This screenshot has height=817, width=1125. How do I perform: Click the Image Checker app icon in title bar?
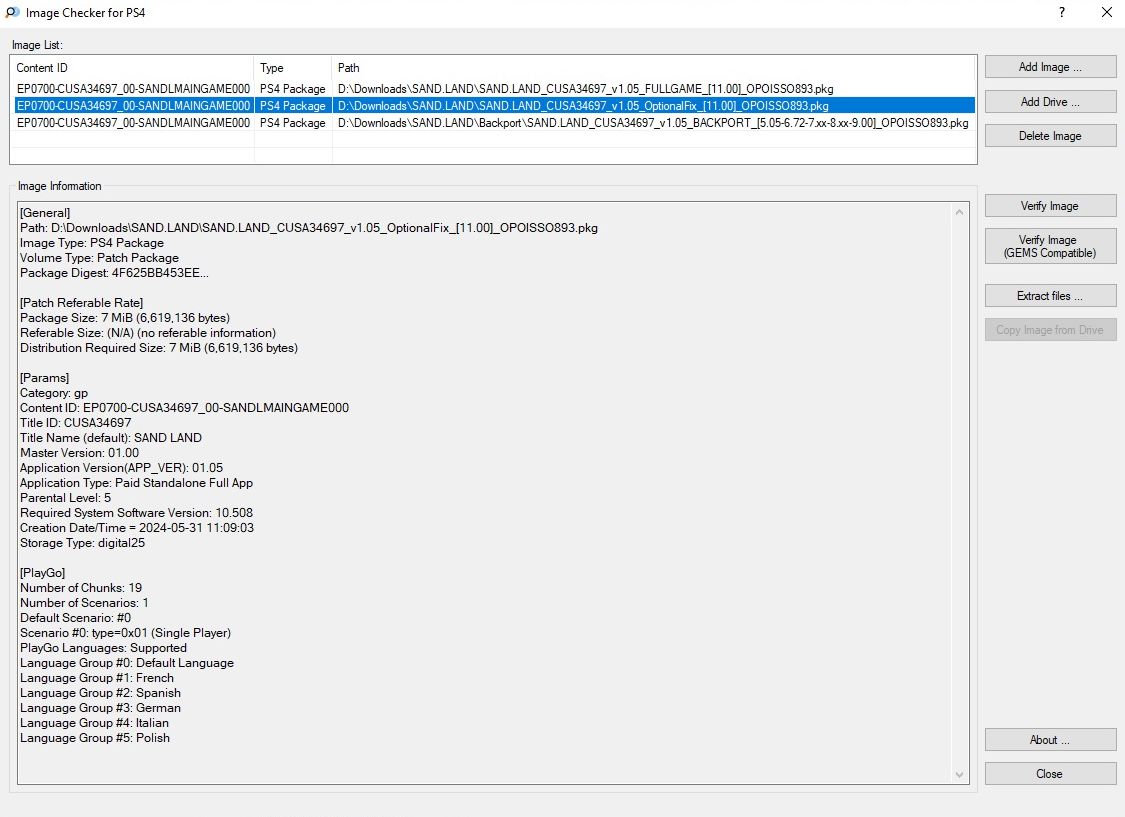point(12,12)
